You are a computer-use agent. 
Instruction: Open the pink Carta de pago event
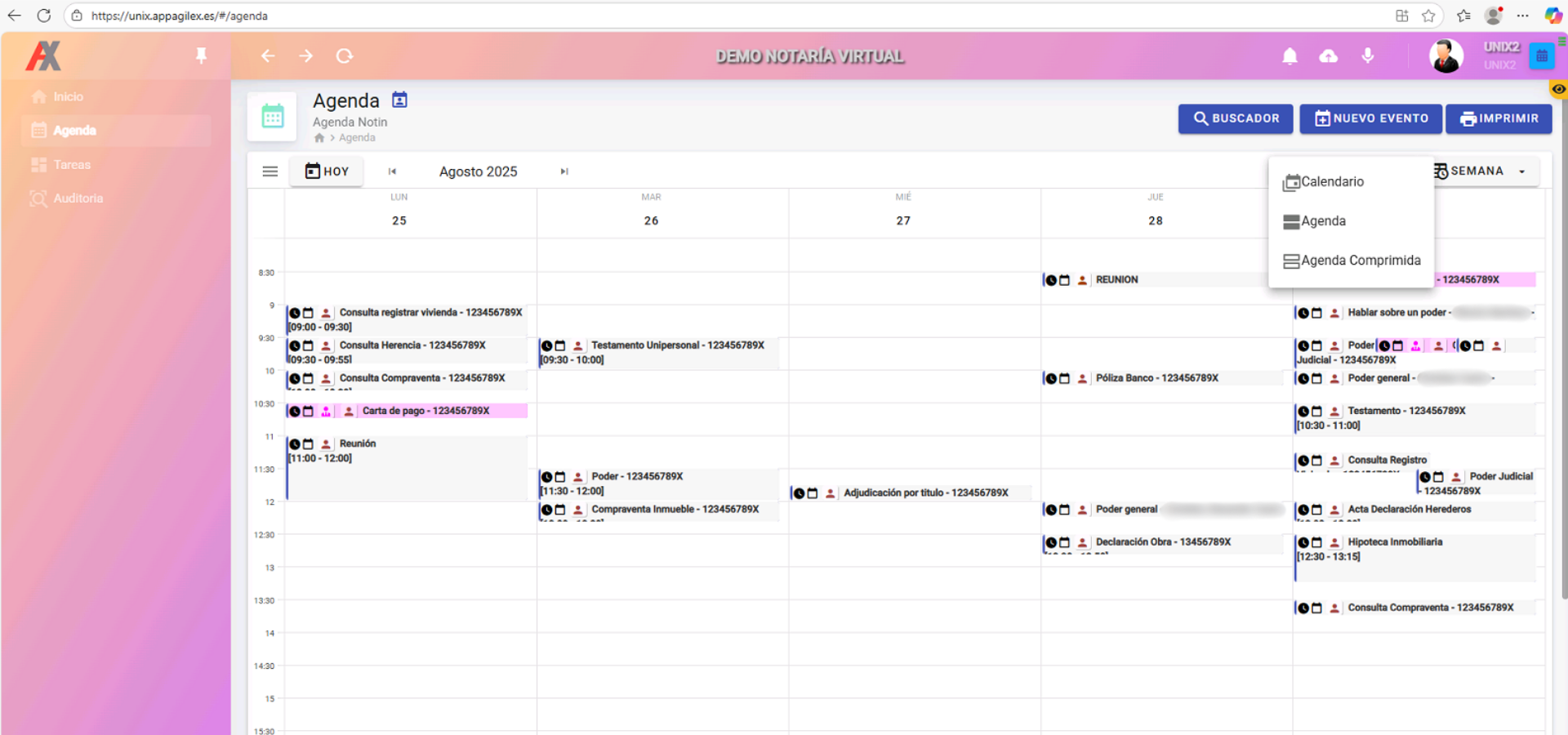(x=425, y=411)
